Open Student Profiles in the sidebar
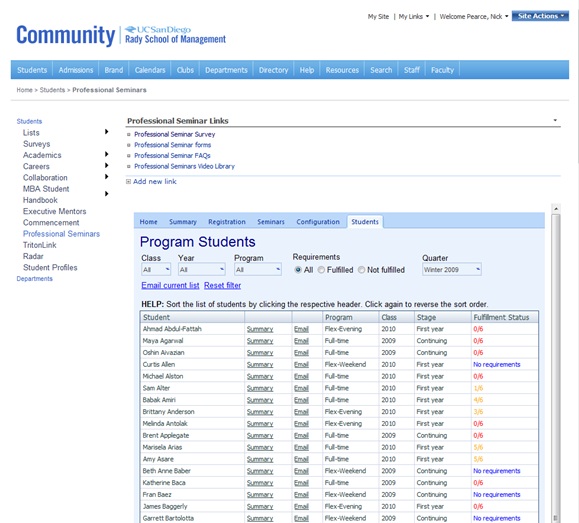The width and height of the screenshot is (579, 523). point(50,267)
